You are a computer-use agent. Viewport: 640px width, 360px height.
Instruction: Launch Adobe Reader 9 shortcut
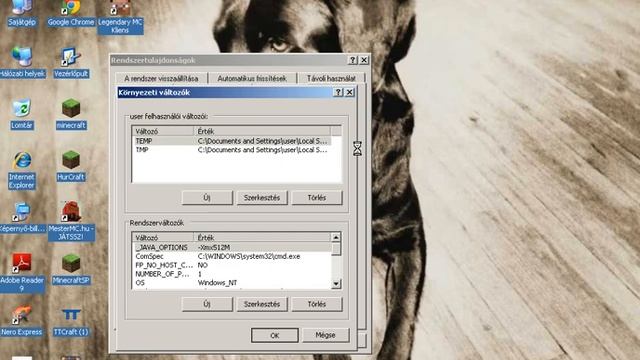pyautogui.click(x=22, y=273)
